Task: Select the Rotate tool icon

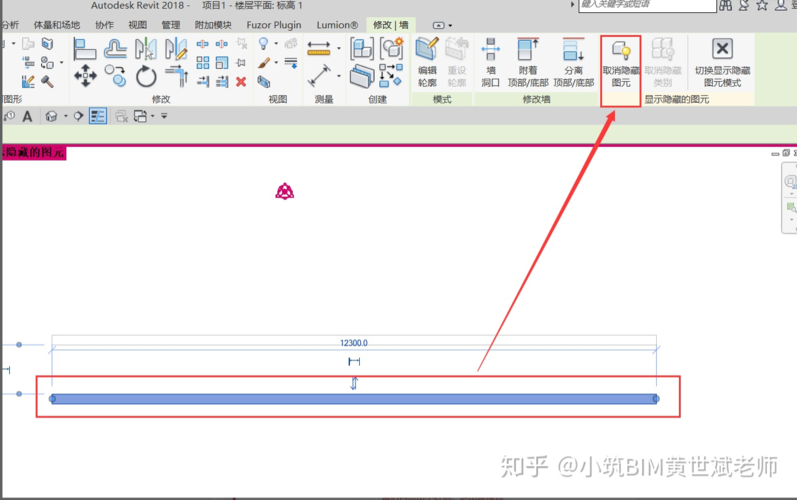Action: pyautogui.click(x=146, y=77)
